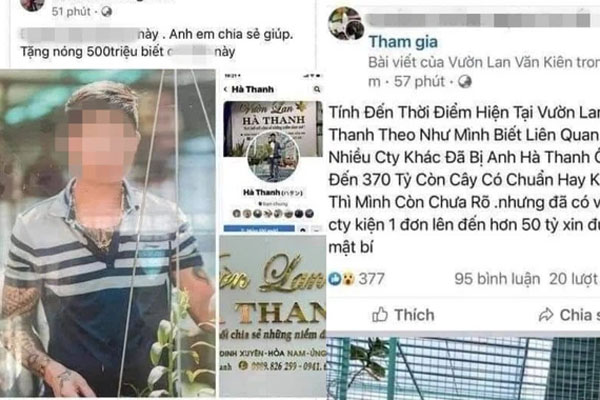Image resolution: width=600 pixels, height=400 pixels.
Task: Tap the search icon in Hà Thanh profile
Action: pos(317,89)
